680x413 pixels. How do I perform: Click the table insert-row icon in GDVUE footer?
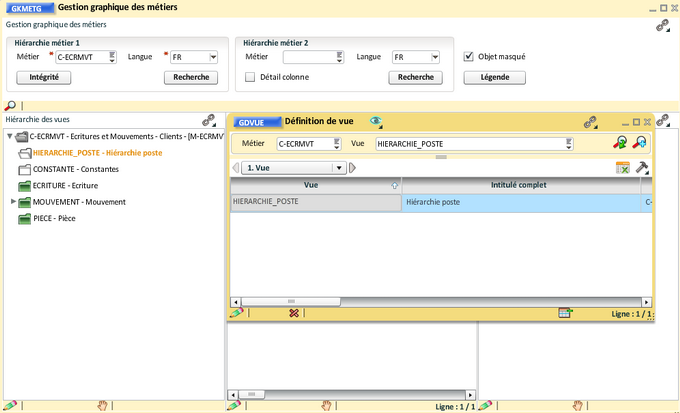[565, 313]
